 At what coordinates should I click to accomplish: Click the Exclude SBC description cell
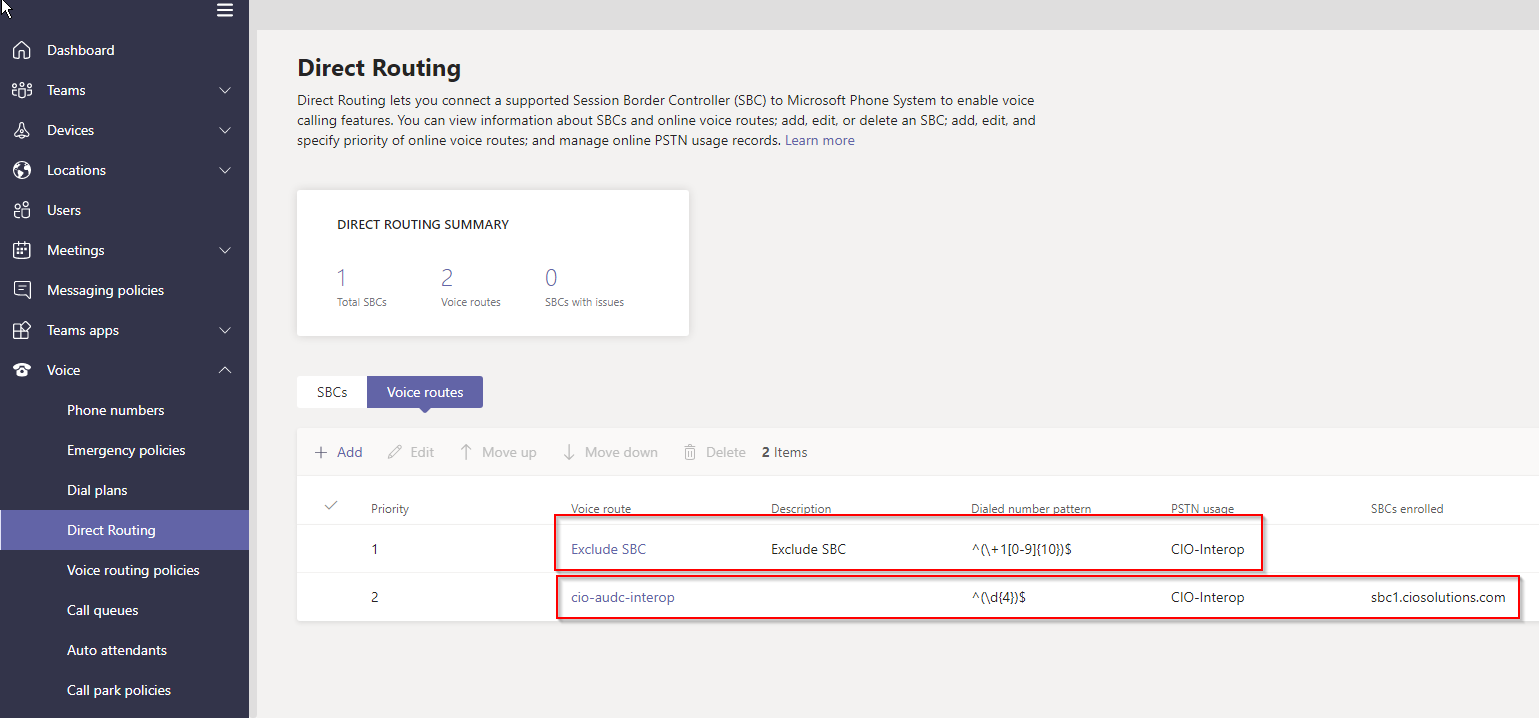(x=808, y=549)
